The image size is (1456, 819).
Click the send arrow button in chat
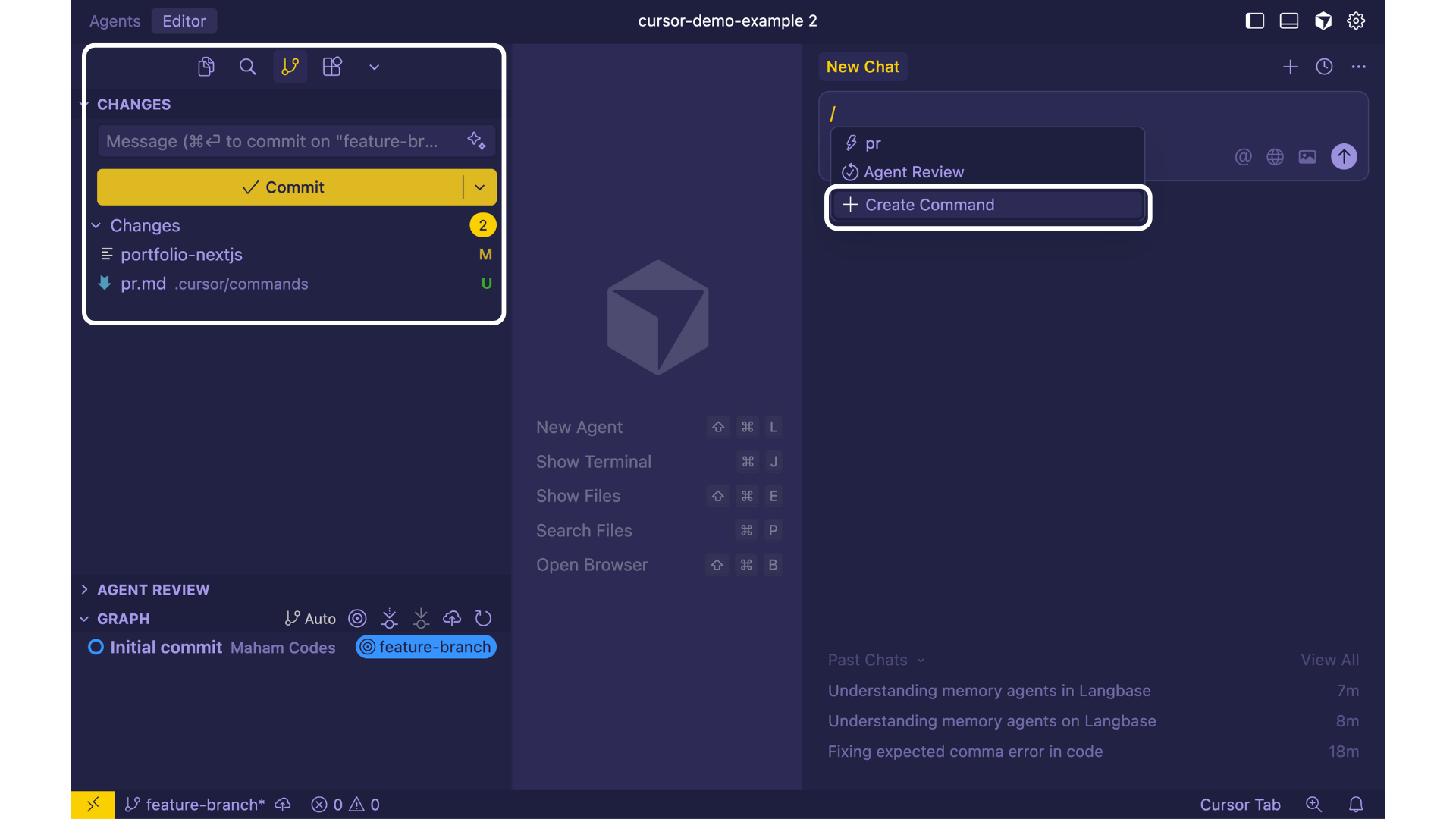(x=1344, y=157)
